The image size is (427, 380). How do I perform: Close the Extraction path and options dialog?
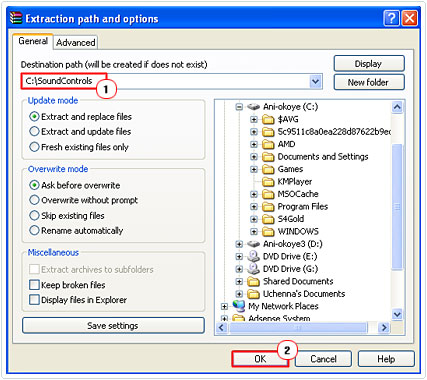pos(410,18)
